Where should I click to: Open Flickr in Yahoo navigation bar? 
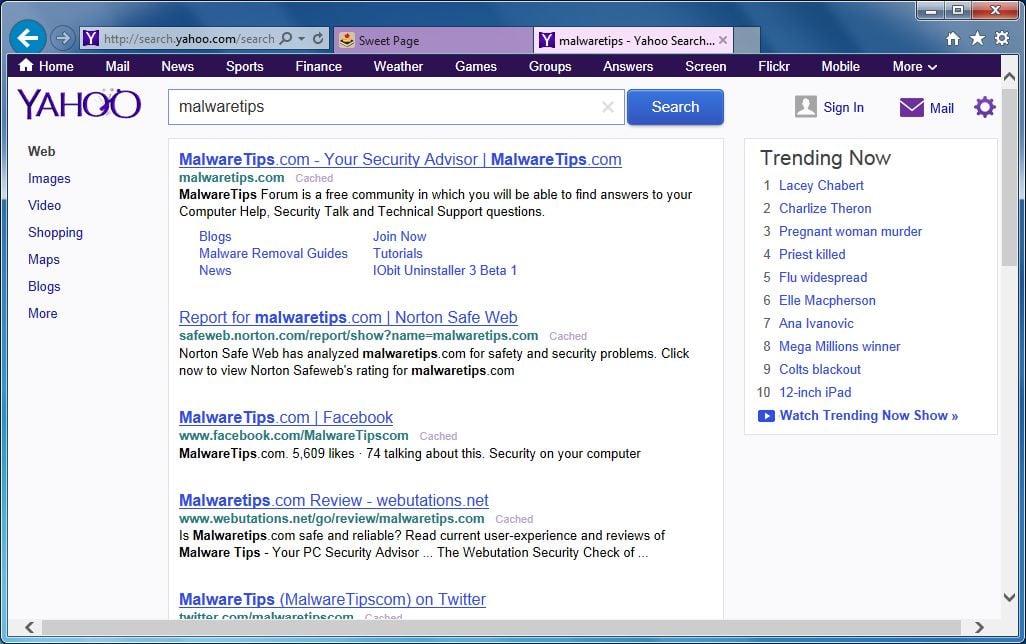pos(773,66)
